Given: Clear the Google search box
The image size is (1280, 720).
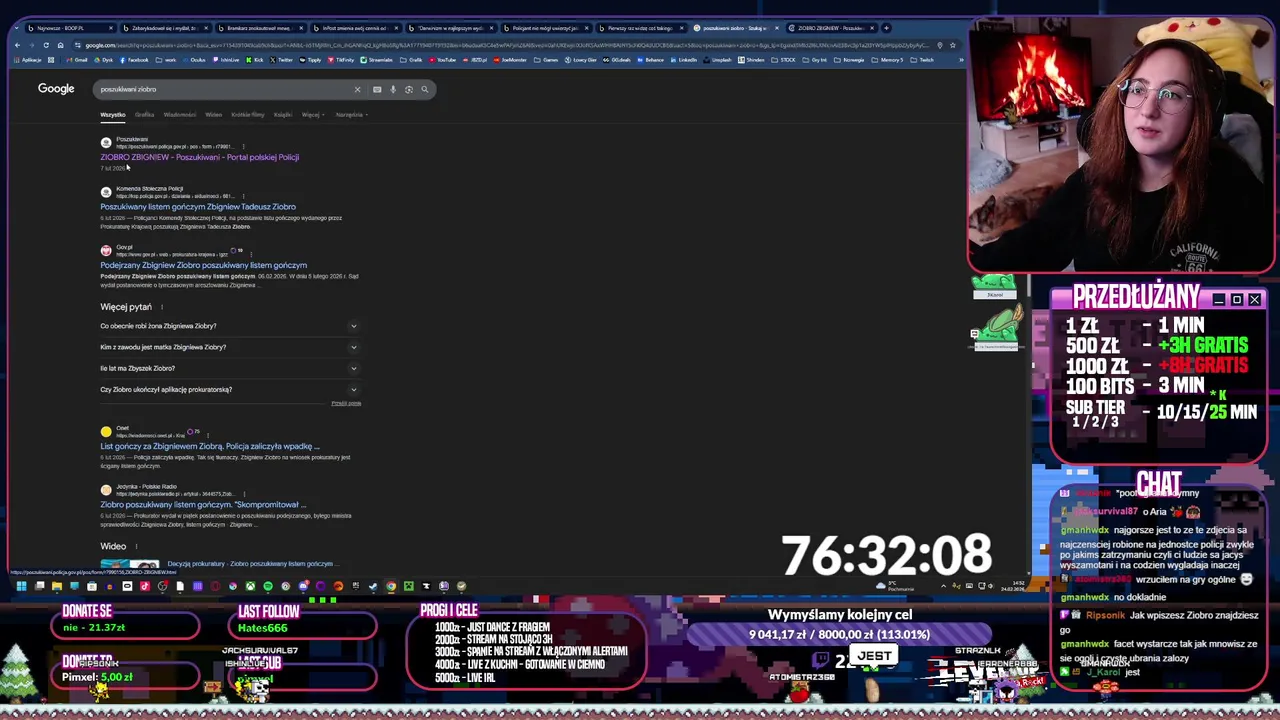Looking at the screenshot, I should pyautogui.click(x=357, y=89).
